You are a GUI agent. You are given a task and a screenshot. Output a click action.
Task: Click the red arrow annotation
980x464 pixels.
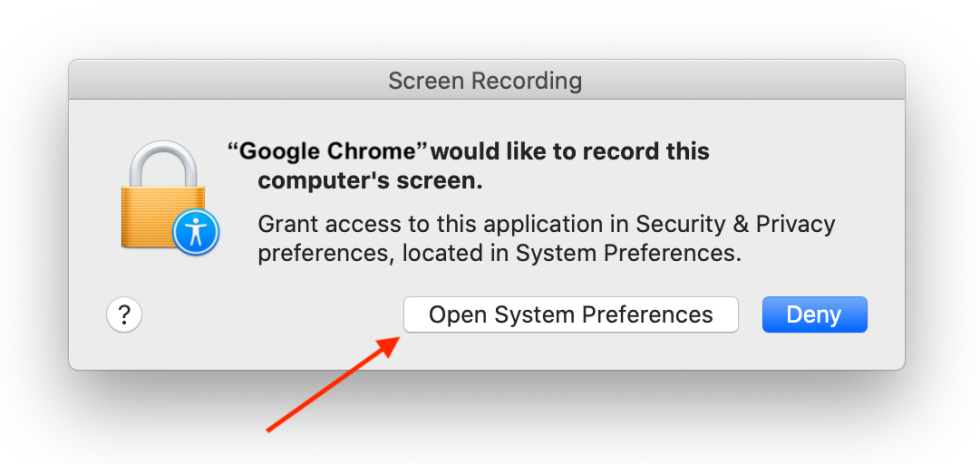click(x=333, y=383)
